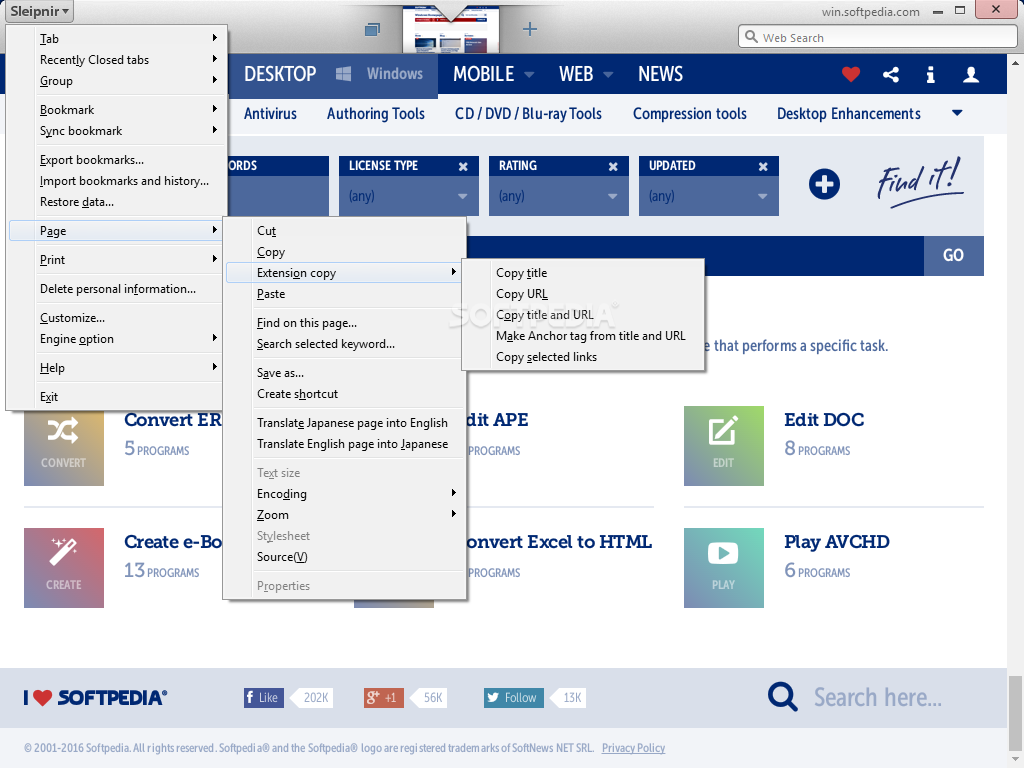This screenshot has height=768, width=1024.
Task: Open the Sleipnir main menu button
Action: point(39,11)
